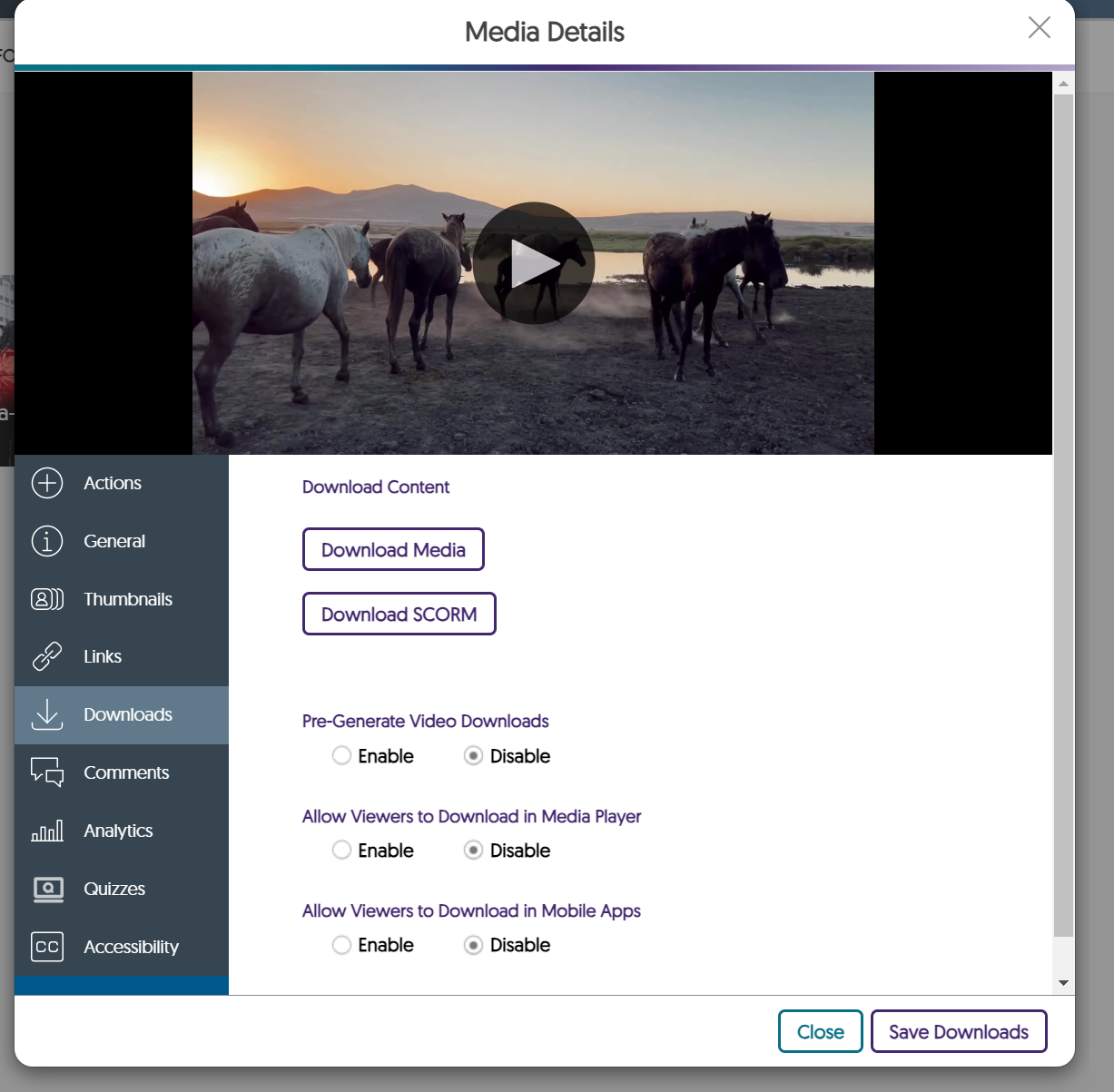Open the Actions menu item
The image size is (1114, 1092).
click(122, 483)
